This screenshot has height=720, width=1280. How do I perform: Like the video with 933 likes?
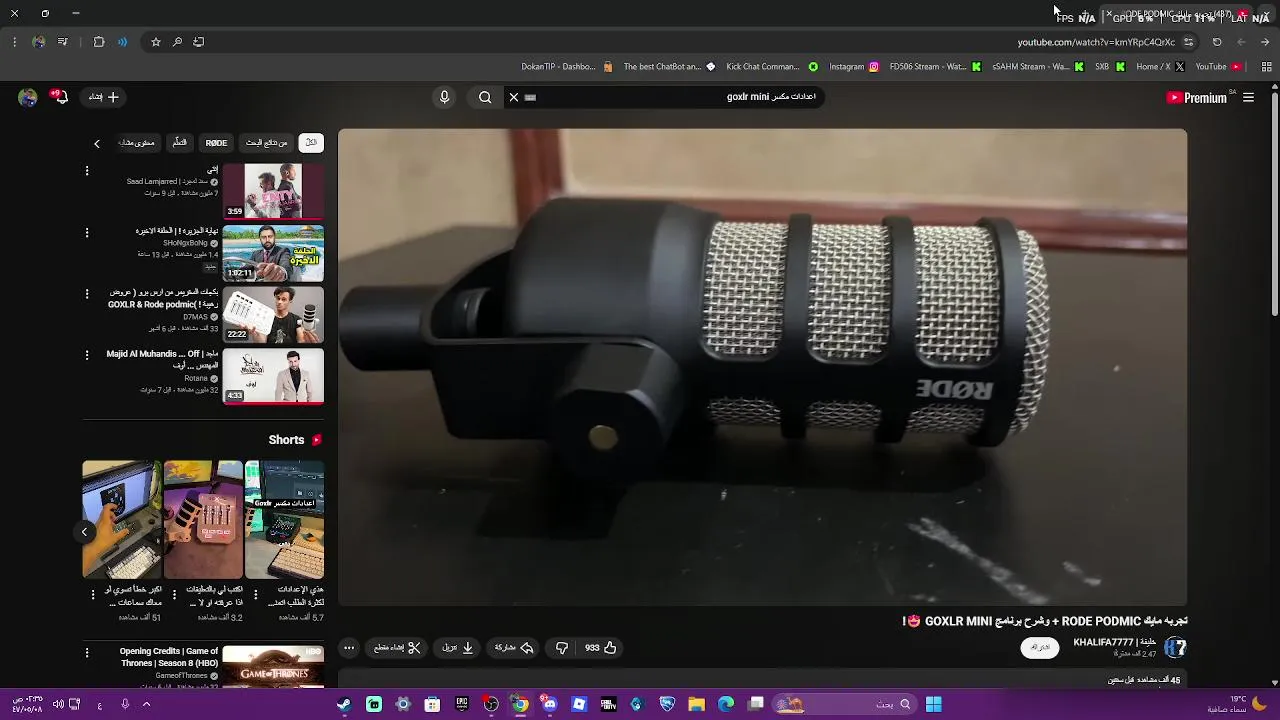601,648
